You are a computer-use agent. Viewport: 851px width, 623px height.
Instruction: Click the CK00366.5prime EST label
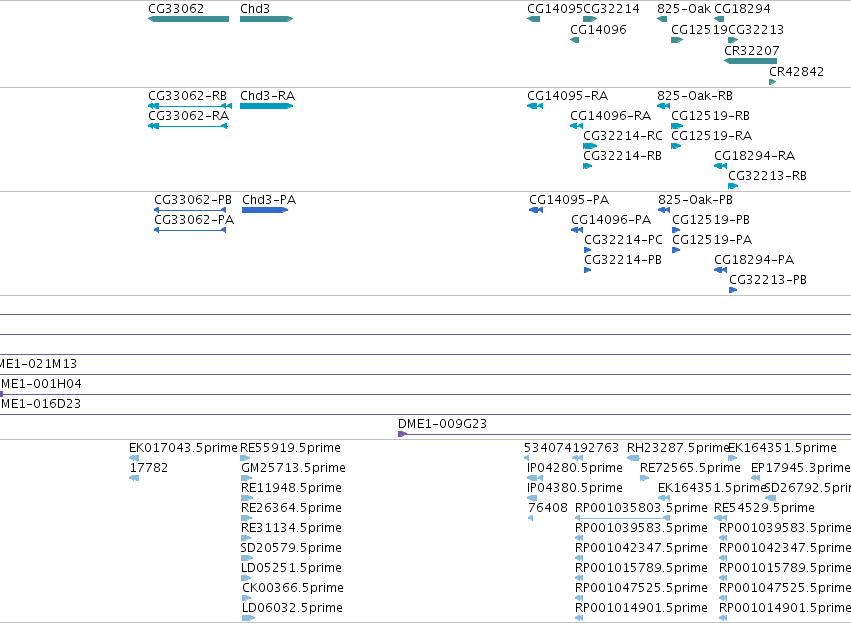tap(293, 588)
